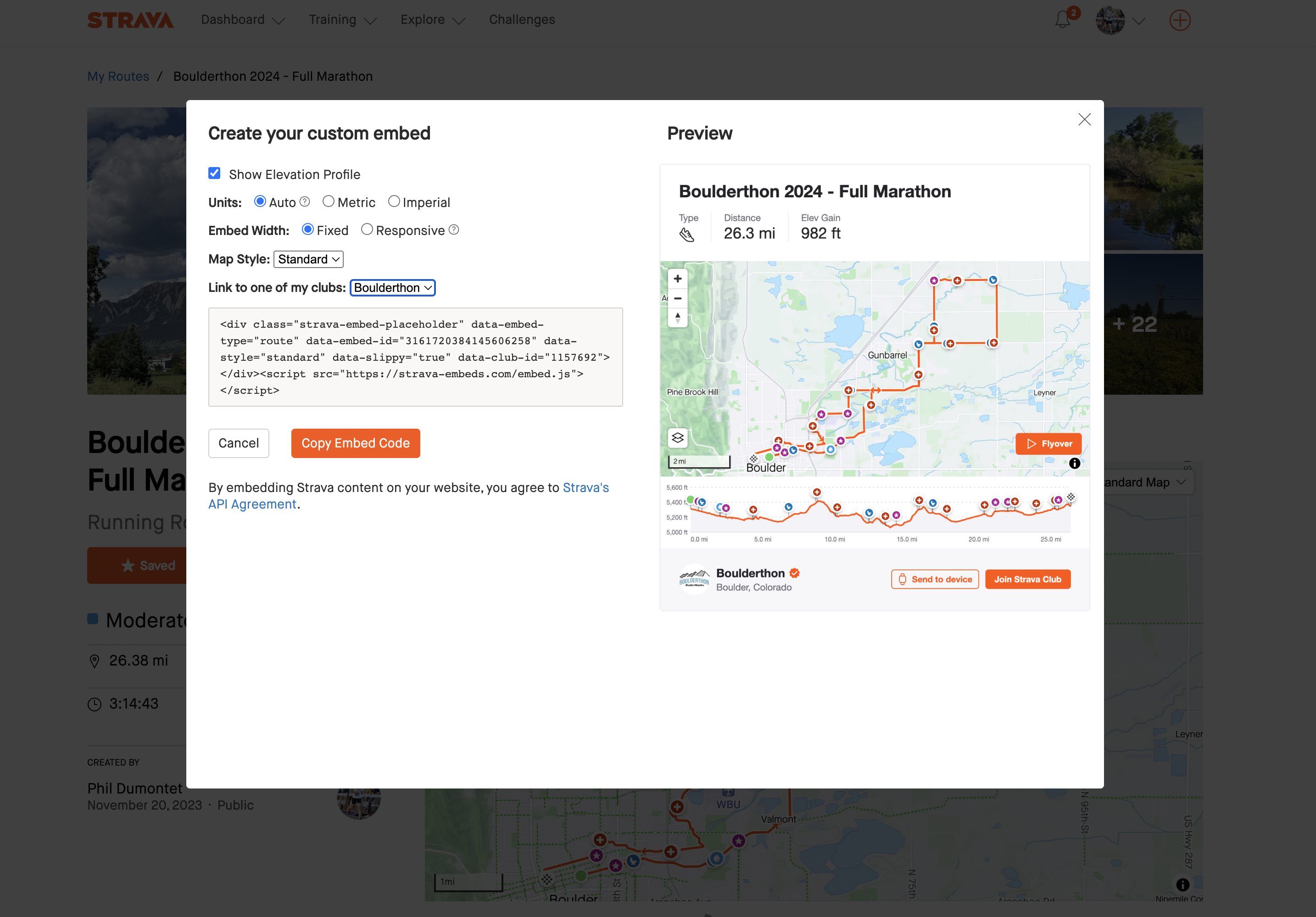The image size is (1316, 917).
Task: Click the Strava logo
Action: [131, 20]
